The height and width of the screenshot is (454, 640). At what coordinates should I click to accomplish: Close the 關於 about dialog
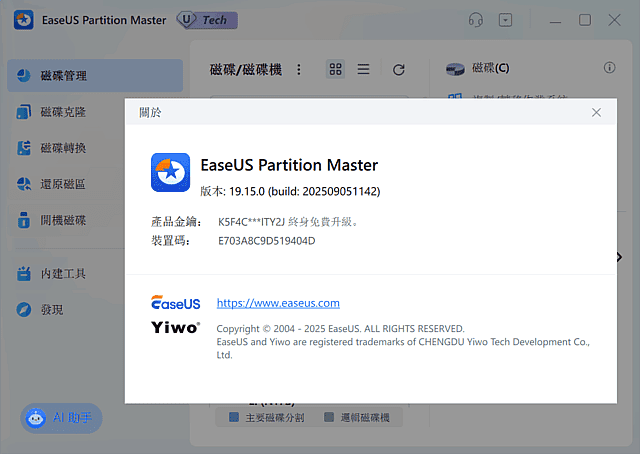[x=596, y=113]
